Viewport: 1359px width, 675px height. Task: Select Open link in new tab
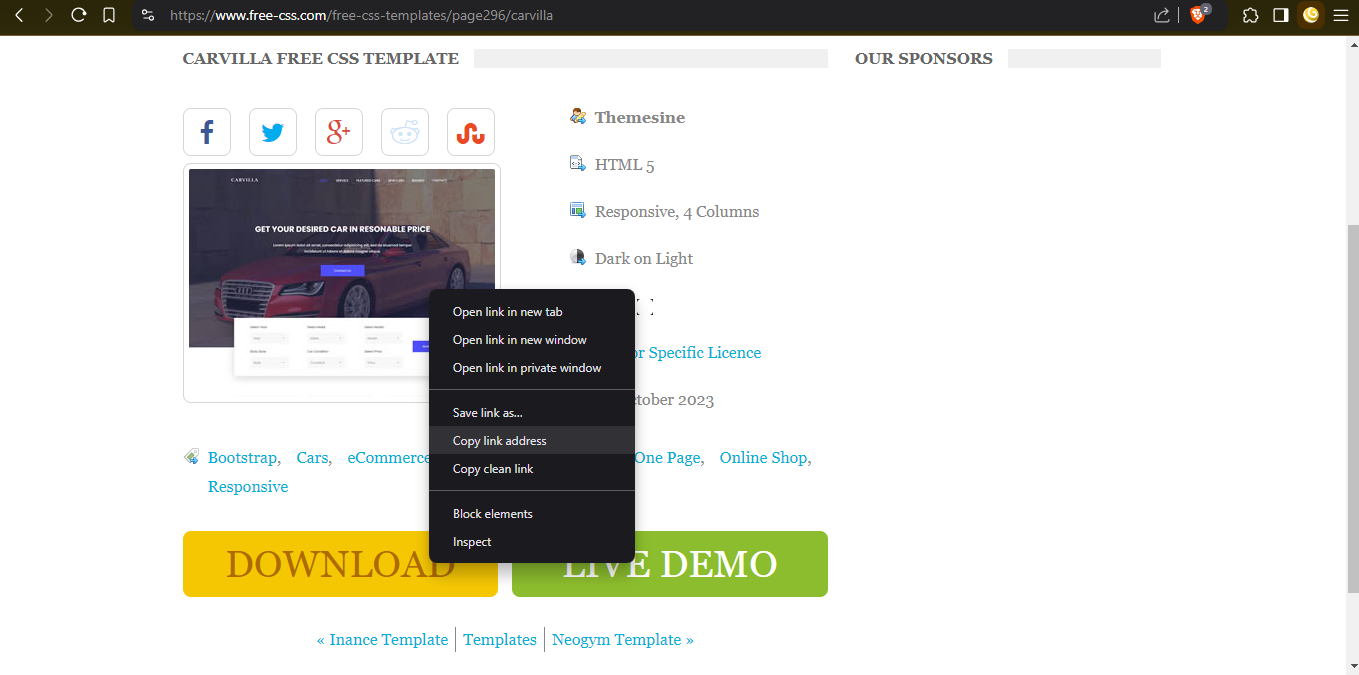(507, 312)
